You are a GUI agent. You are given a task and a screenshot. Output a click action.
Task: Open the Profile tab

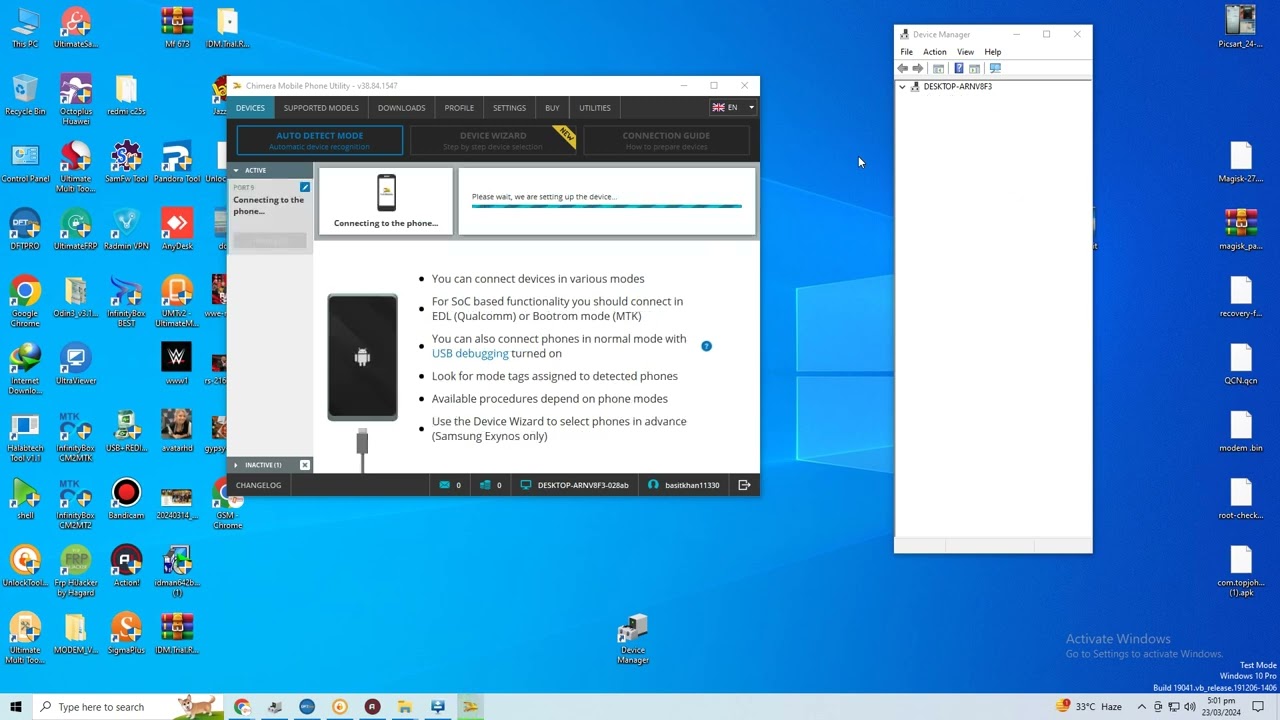pyautogui.click(x=459, y=108)
